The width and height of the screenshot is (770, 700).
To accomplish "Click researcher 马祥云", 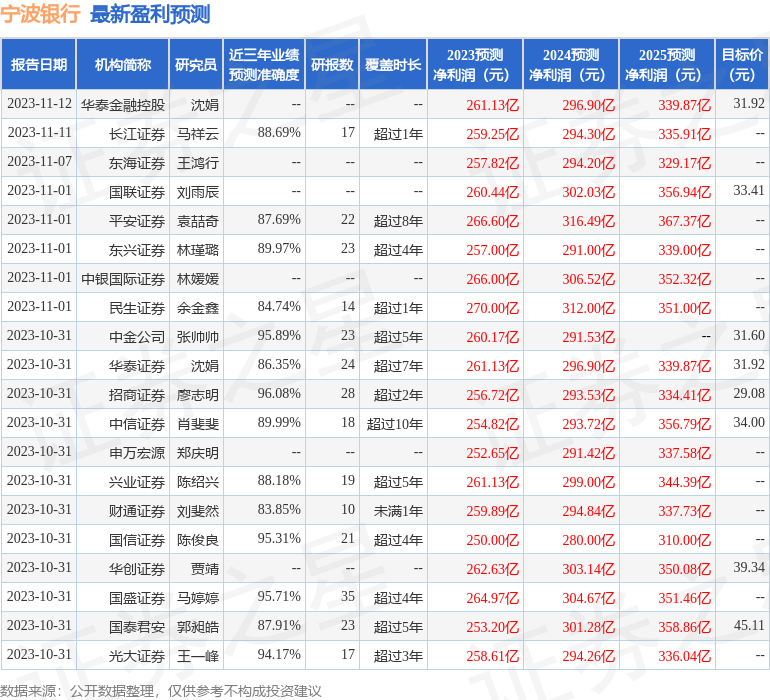I will click(198, 134).
